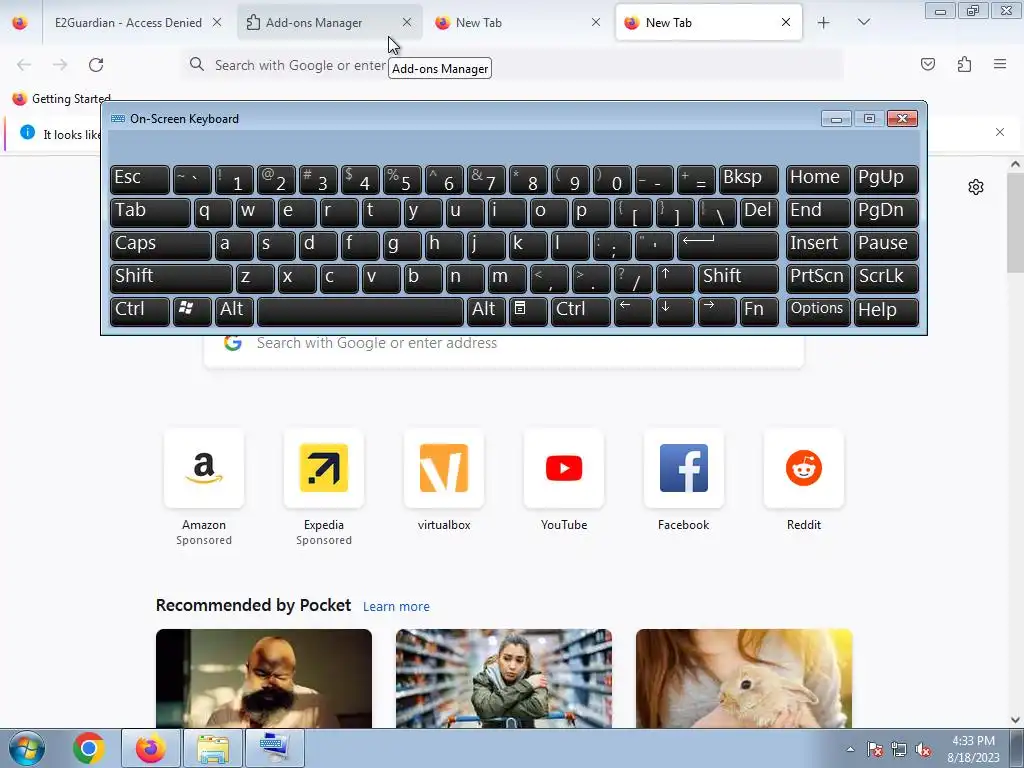Close the Add-ons Manager tab
The height and width of the screenshot is (768, 1024).
[x=407, y=22]
